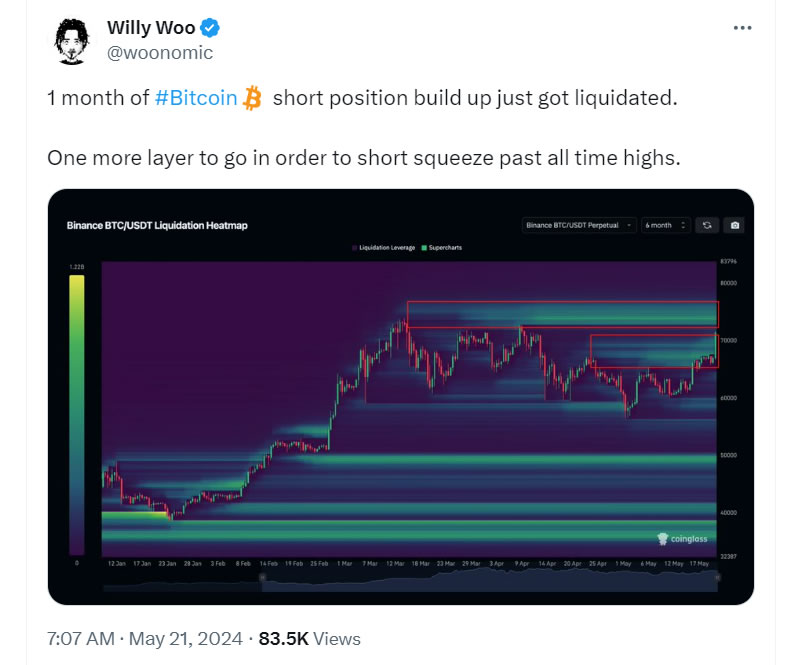Viewport: 804px width, 665px height.
Task: Open the three-dot more options menu
Action: pyautogui.click(x=742, y=28)
